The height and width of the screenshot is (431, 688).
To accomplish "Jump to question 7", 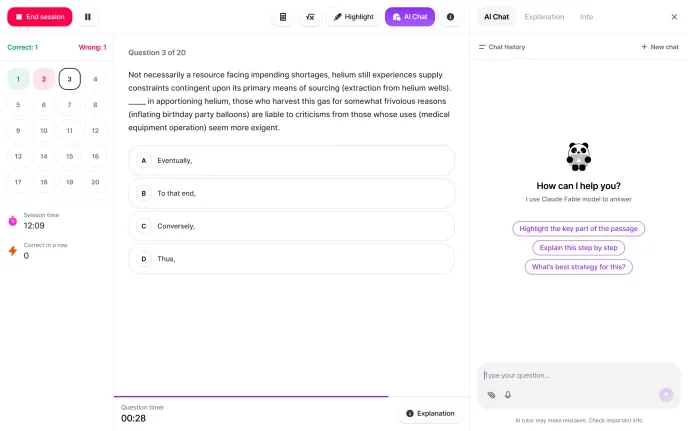I will click(69, 105).
